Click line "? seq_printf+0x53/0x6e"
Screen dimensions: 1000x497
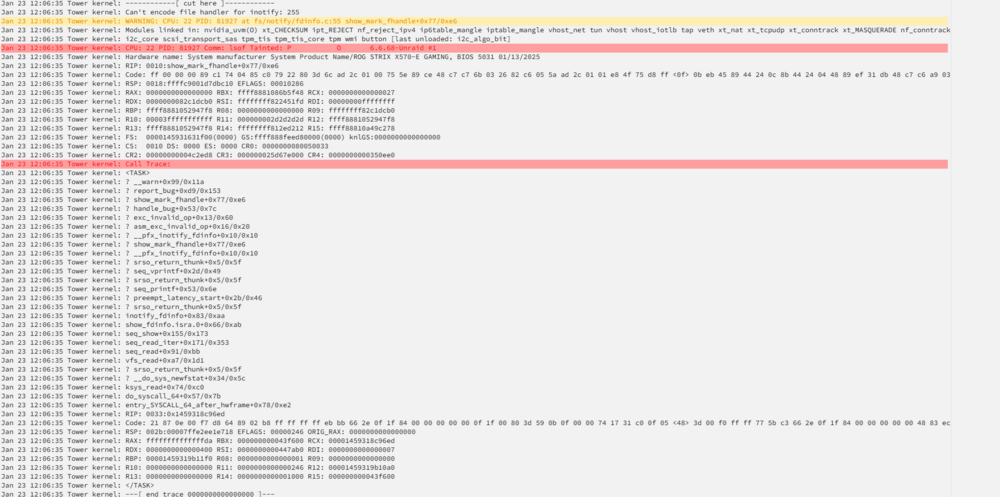(x=108, y=289)
